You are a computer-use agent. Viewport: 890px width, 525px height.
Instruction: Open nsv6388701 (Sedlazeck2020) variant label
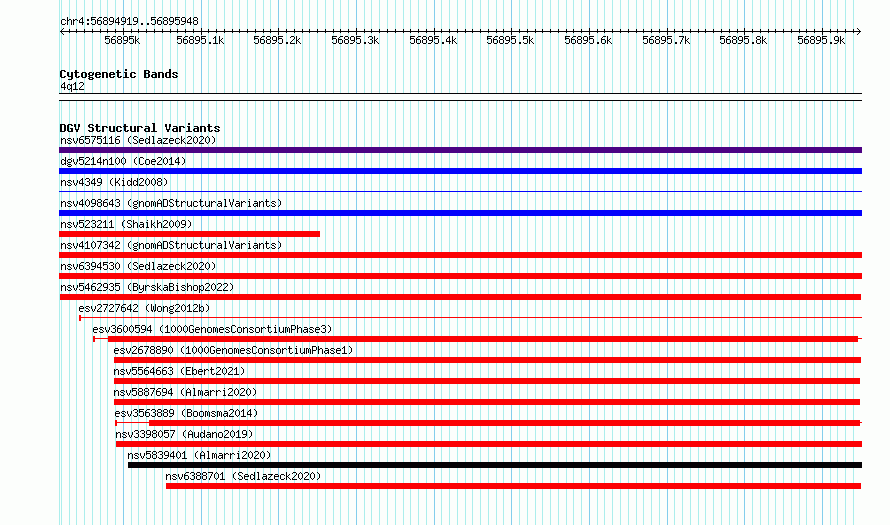pyautogui.click(x=243, y=476)
